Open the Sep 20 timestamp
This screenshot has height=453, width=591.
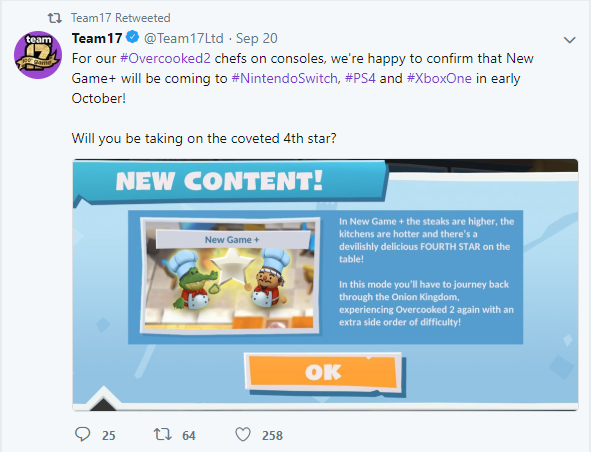pos(257,38)
